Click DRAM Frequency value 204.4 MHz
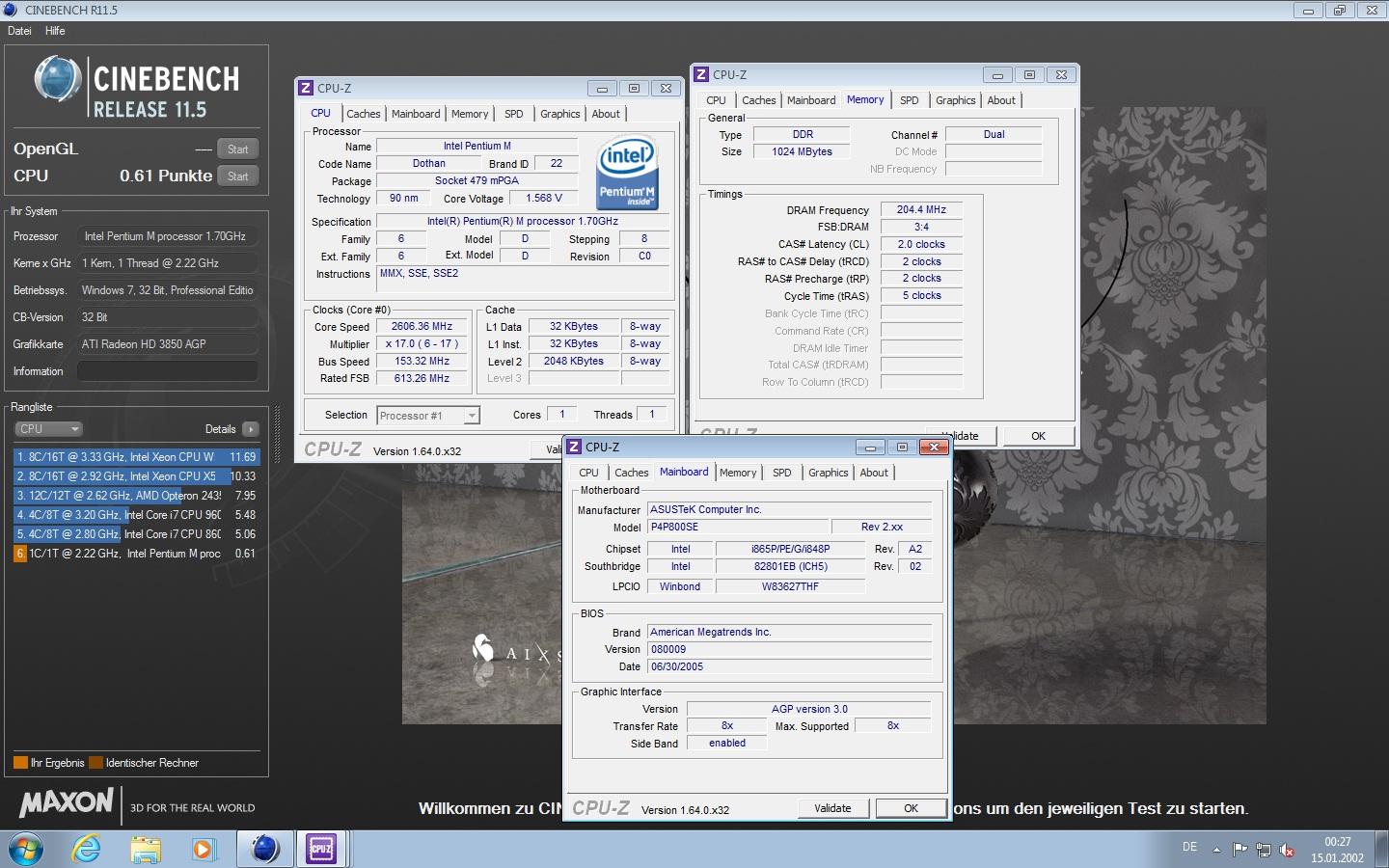 (x=922, y=209)
